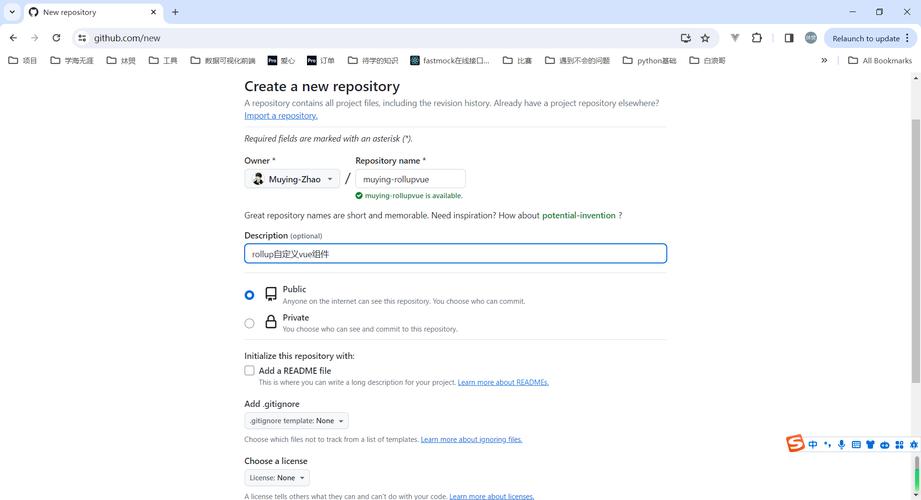
Task: Open the 项目 bookmark folder
Action: [22, 60]
